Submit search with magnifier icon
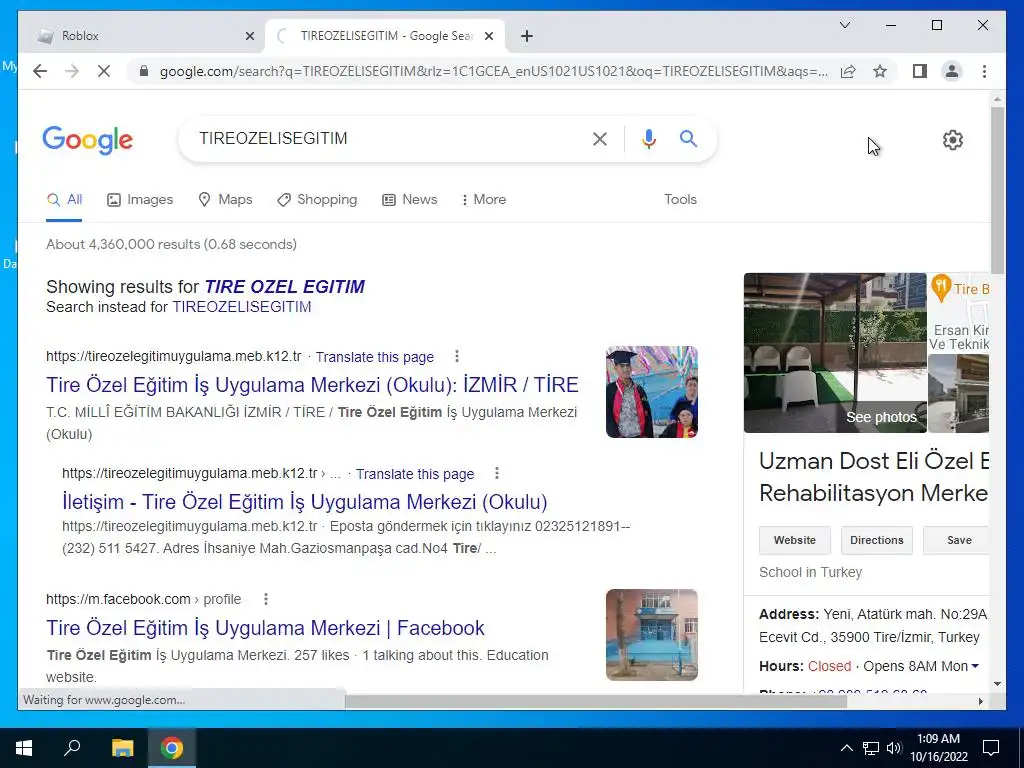Viewport: 1024px width, 768px height. click(688, 138)
